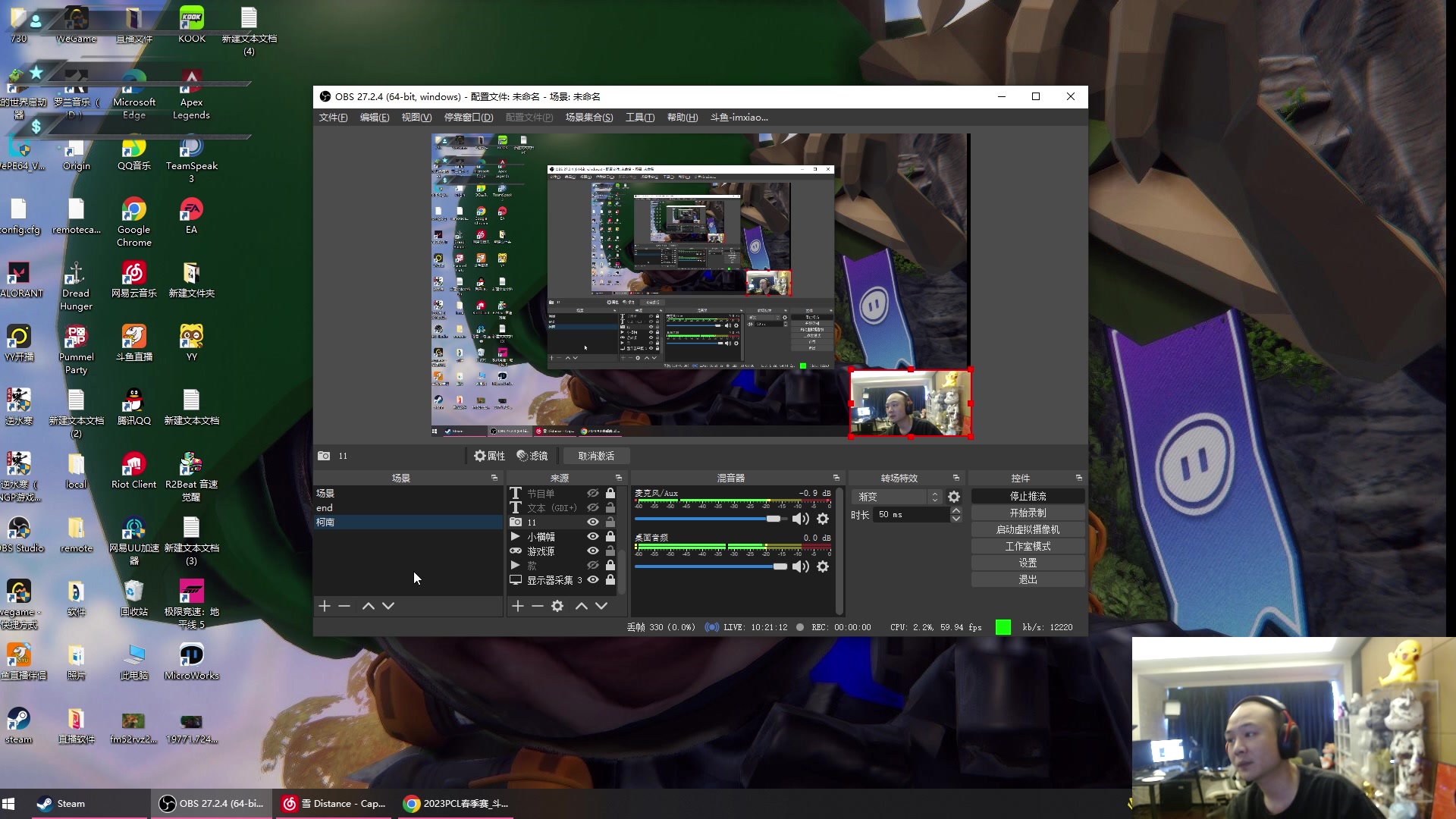Open the 工具(T) menu
Image resolution: width=1456 pixels, height=819 pixels.
click(x=639, y=118)
